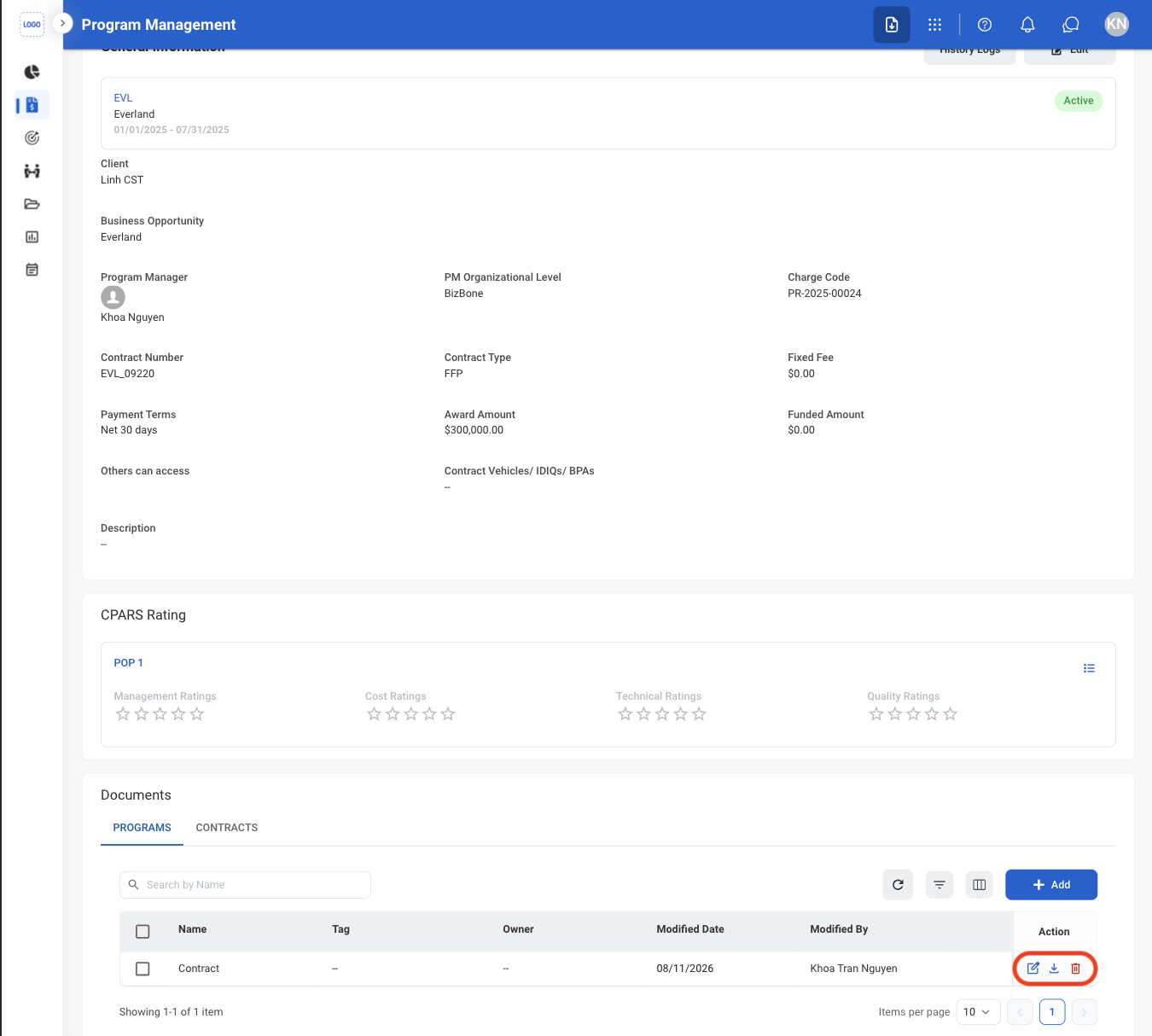
Task: Open the target goals sidebar icon
Action: 32,137
